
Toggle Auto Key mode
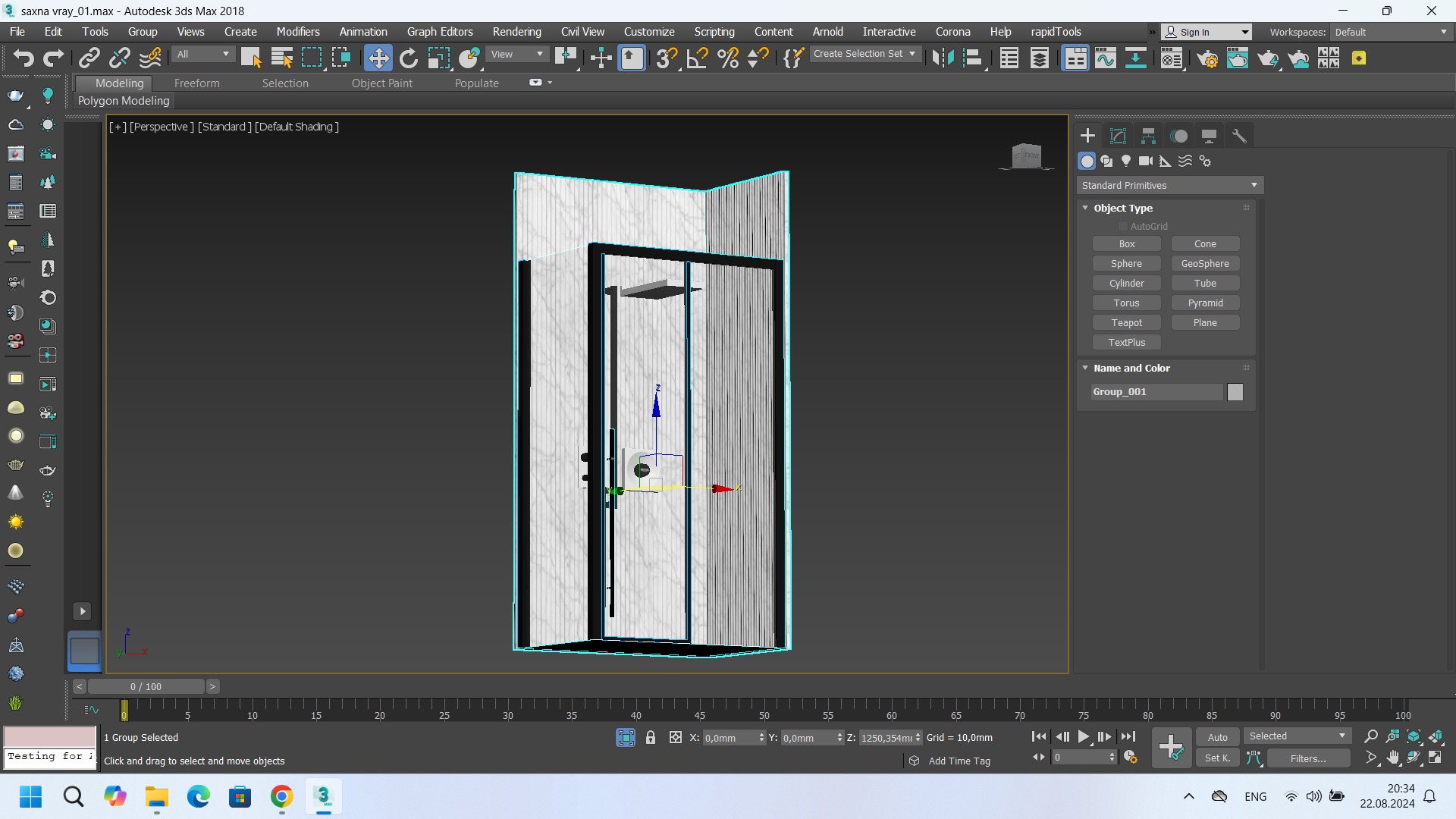tap(1218, 737)
